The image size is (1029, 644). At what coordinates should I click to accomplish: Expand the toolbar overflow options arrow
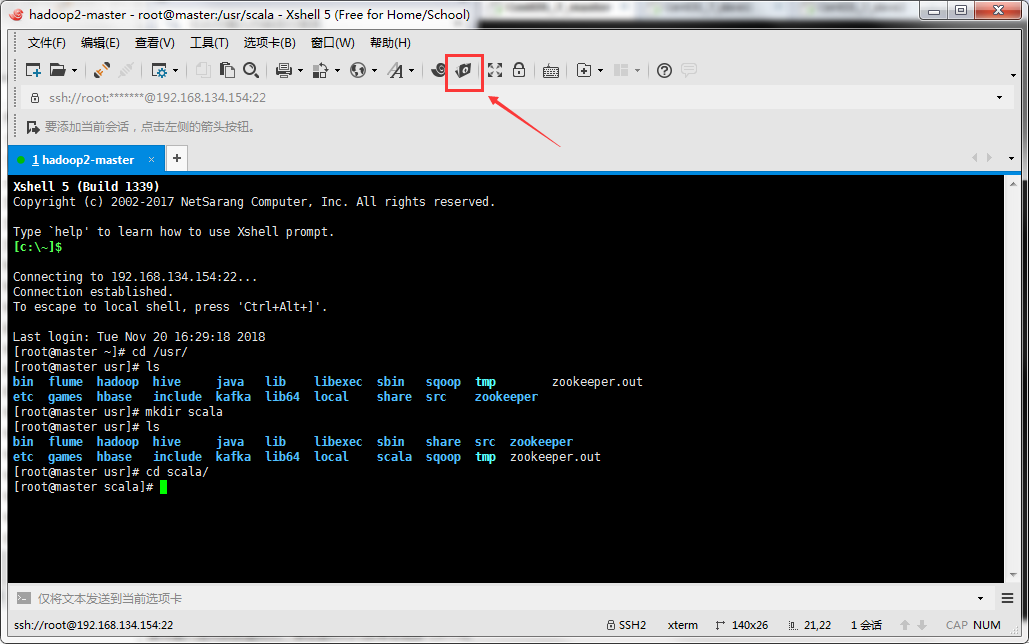tap(1013, 75)
